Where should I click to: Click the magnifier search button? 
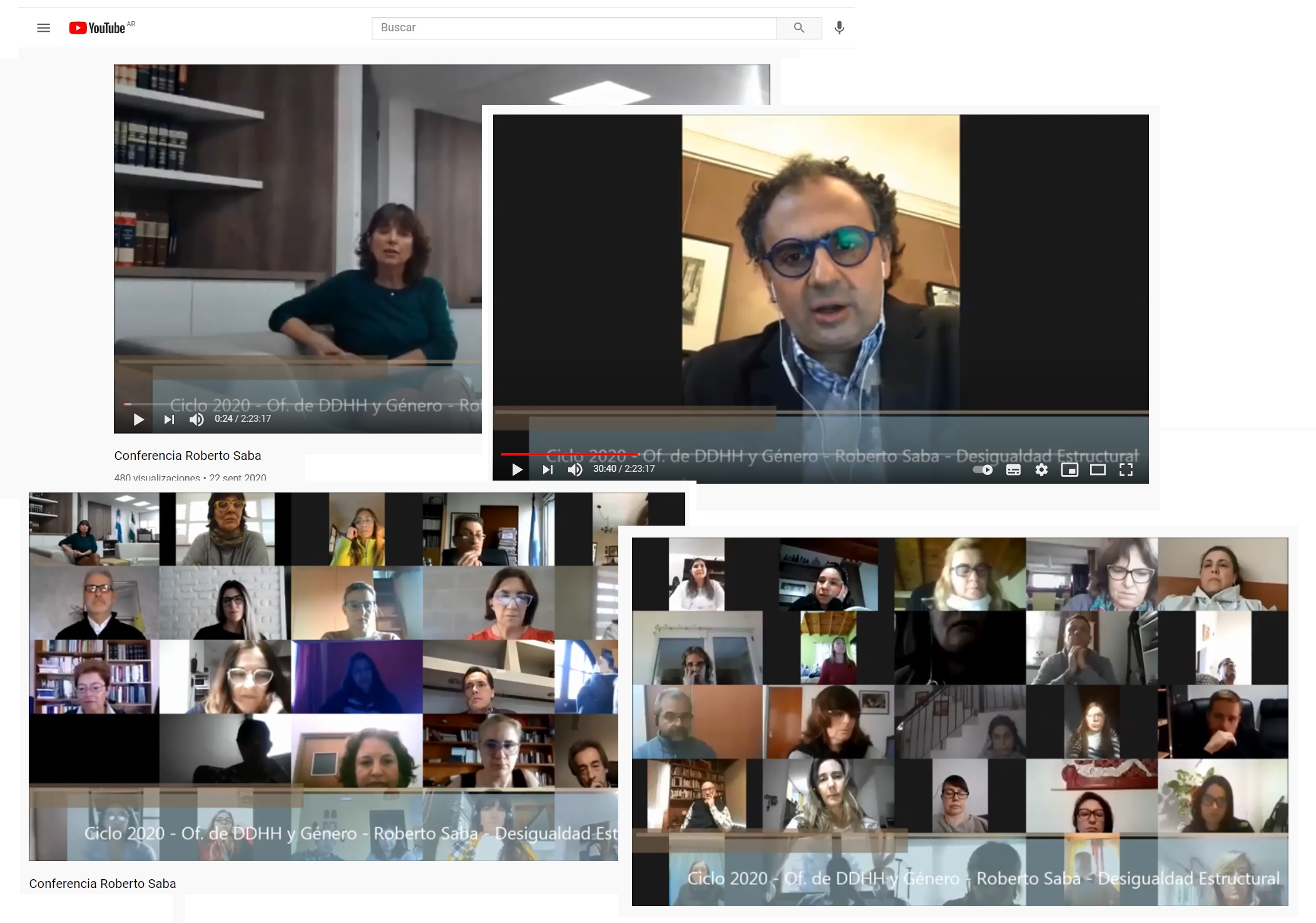tap(799, 28)
